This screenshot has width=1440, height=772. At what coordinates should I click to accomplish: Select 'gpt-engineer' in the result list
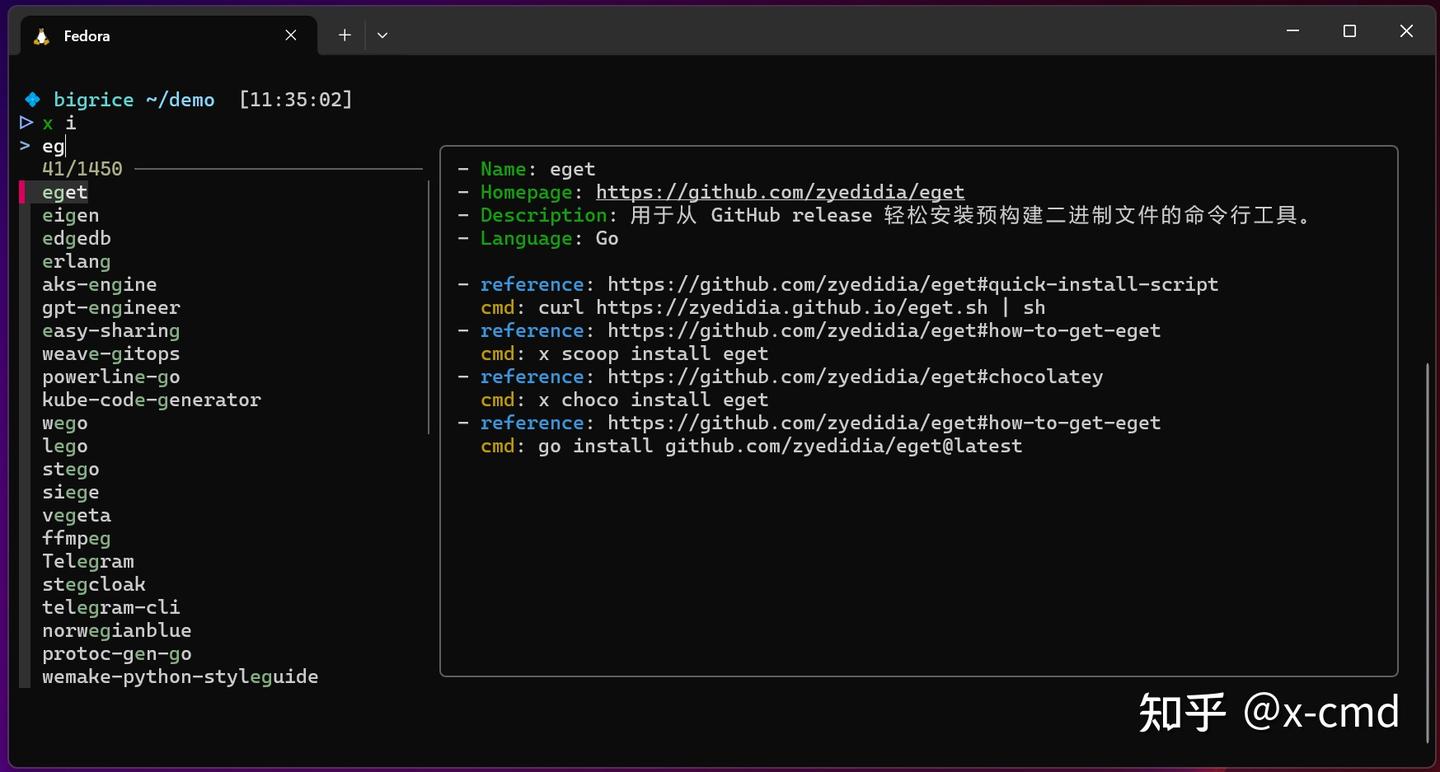coord(111,307)
